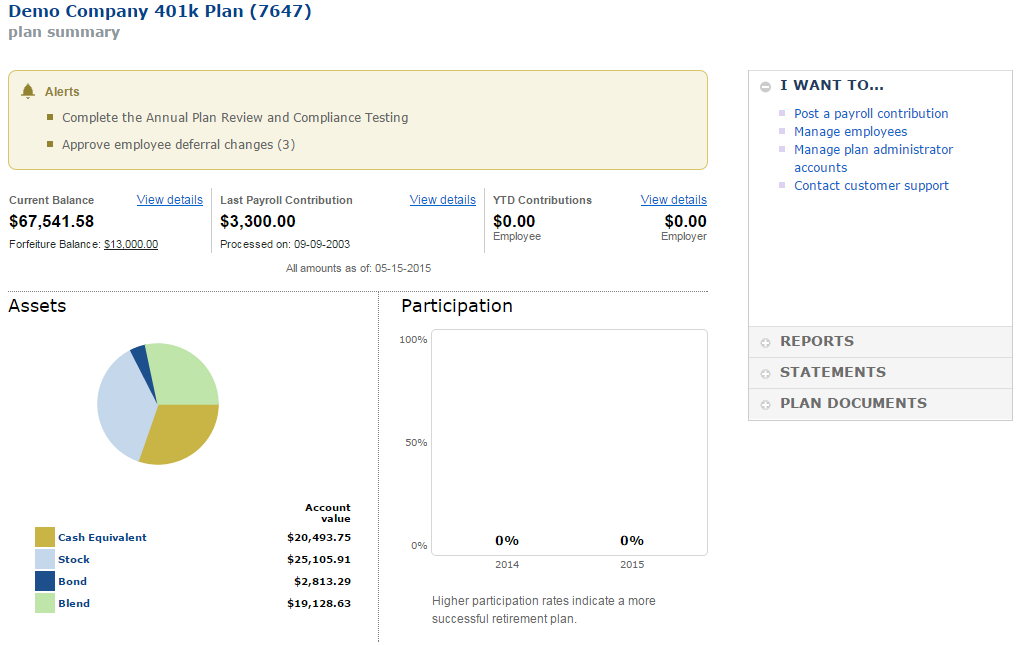Image resolution: width=1022 pixels, height=645 pixels.
Task: Click the Alerts bell icon
Action: 28,91
